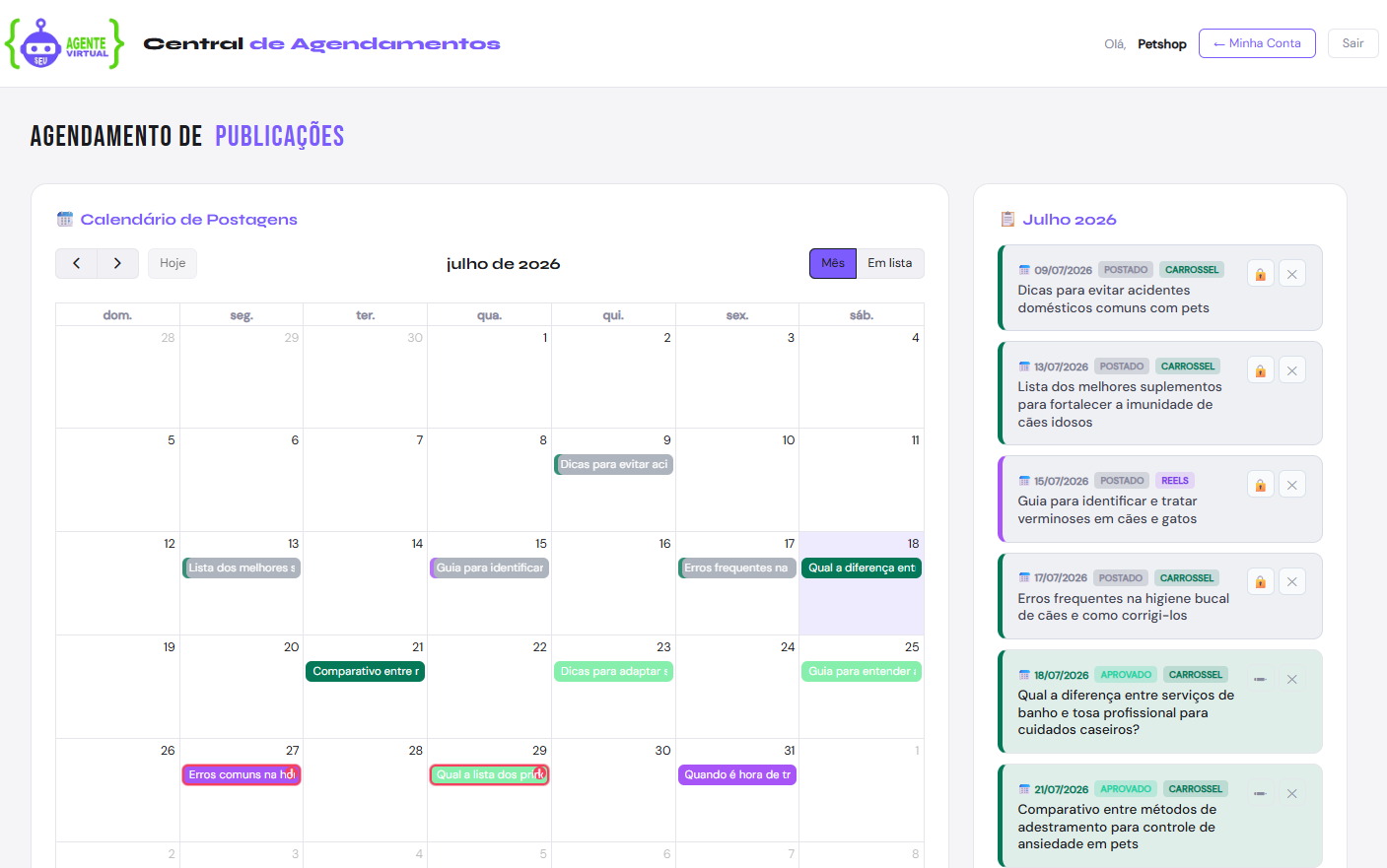1387x868 pixels.
Task: Open 'Comparativo entre' event on day 21
Action: 366,671
